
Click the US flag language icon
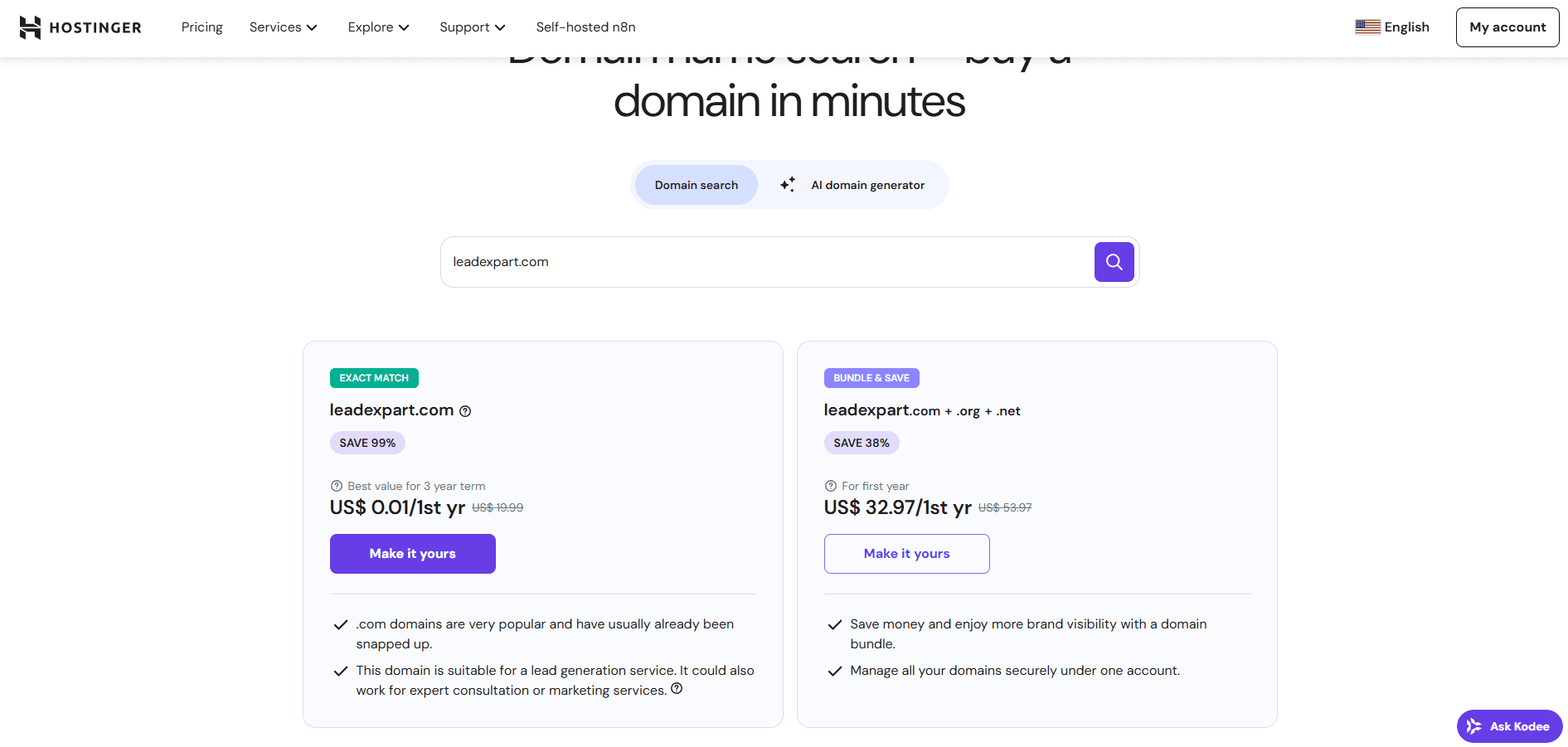1367,27
